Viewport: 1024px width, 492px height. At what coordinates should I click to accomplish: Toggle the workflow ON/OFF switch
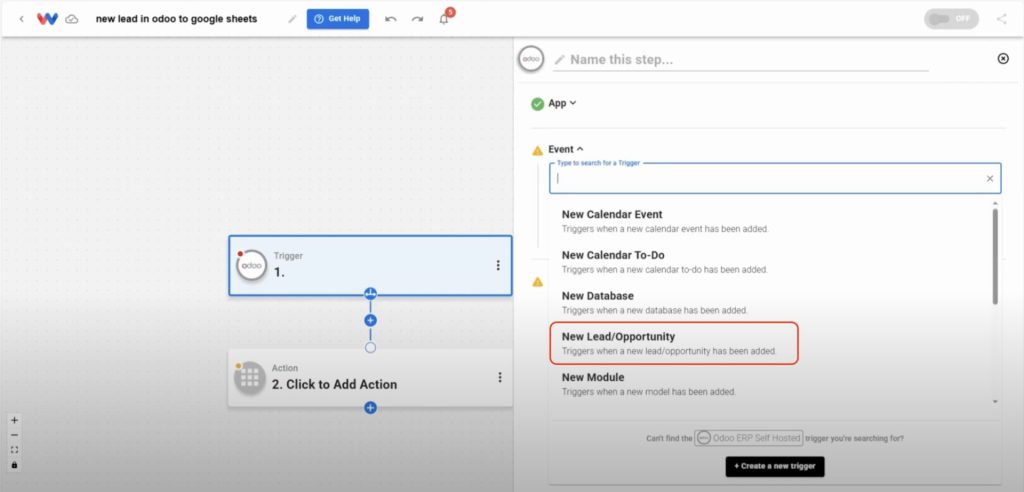[951, 19]
